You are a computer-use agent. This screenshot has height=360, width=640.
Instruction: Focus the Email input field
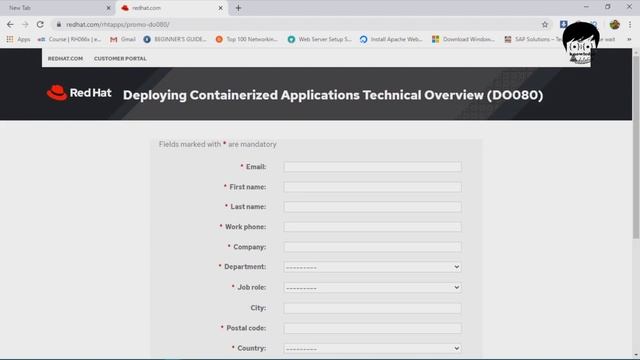pyautogui.click(x=373, y=167)
